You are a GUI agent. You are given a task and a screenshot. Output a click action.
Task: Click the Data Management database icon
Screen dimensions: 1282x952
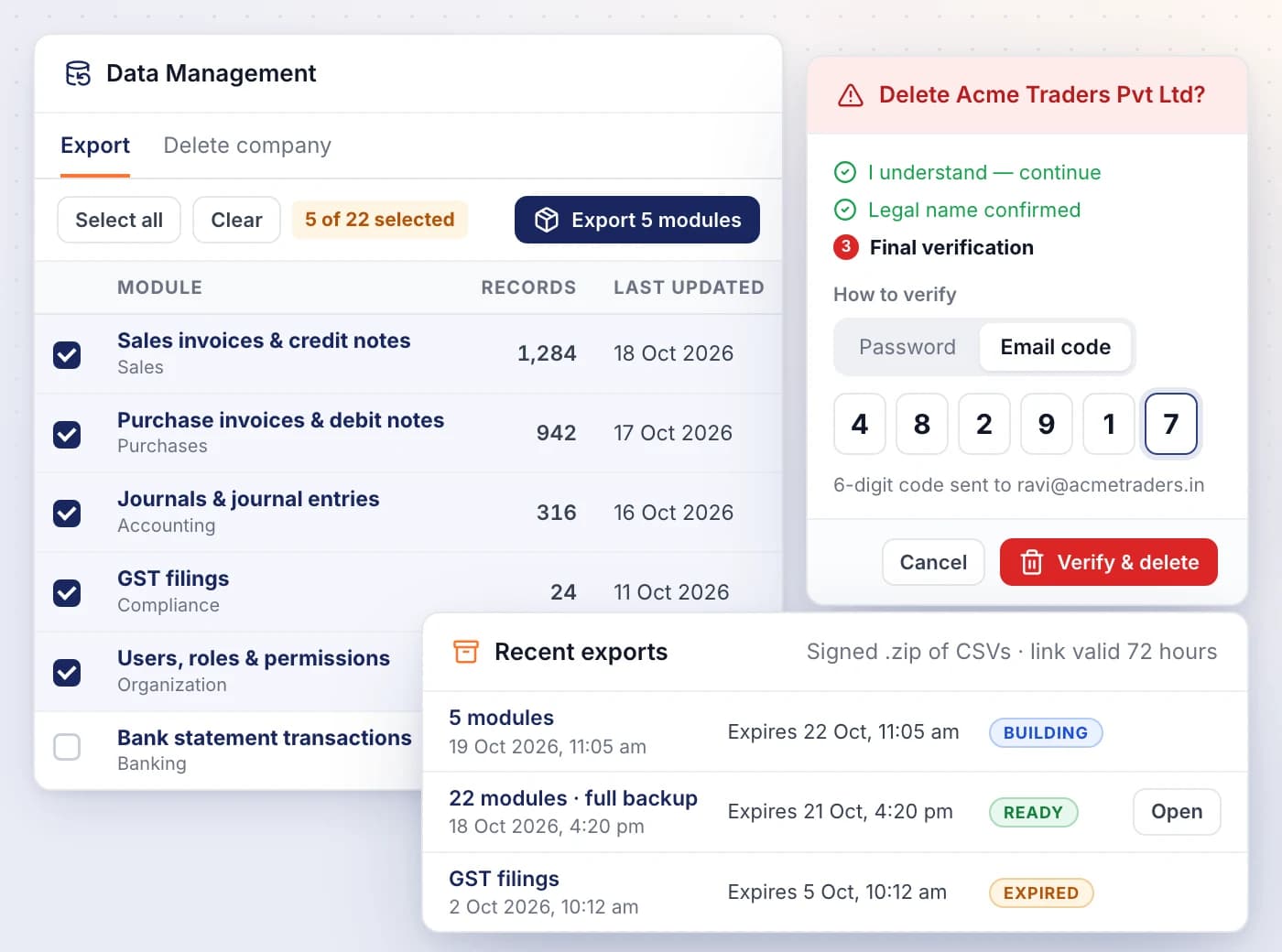point(78,73)
